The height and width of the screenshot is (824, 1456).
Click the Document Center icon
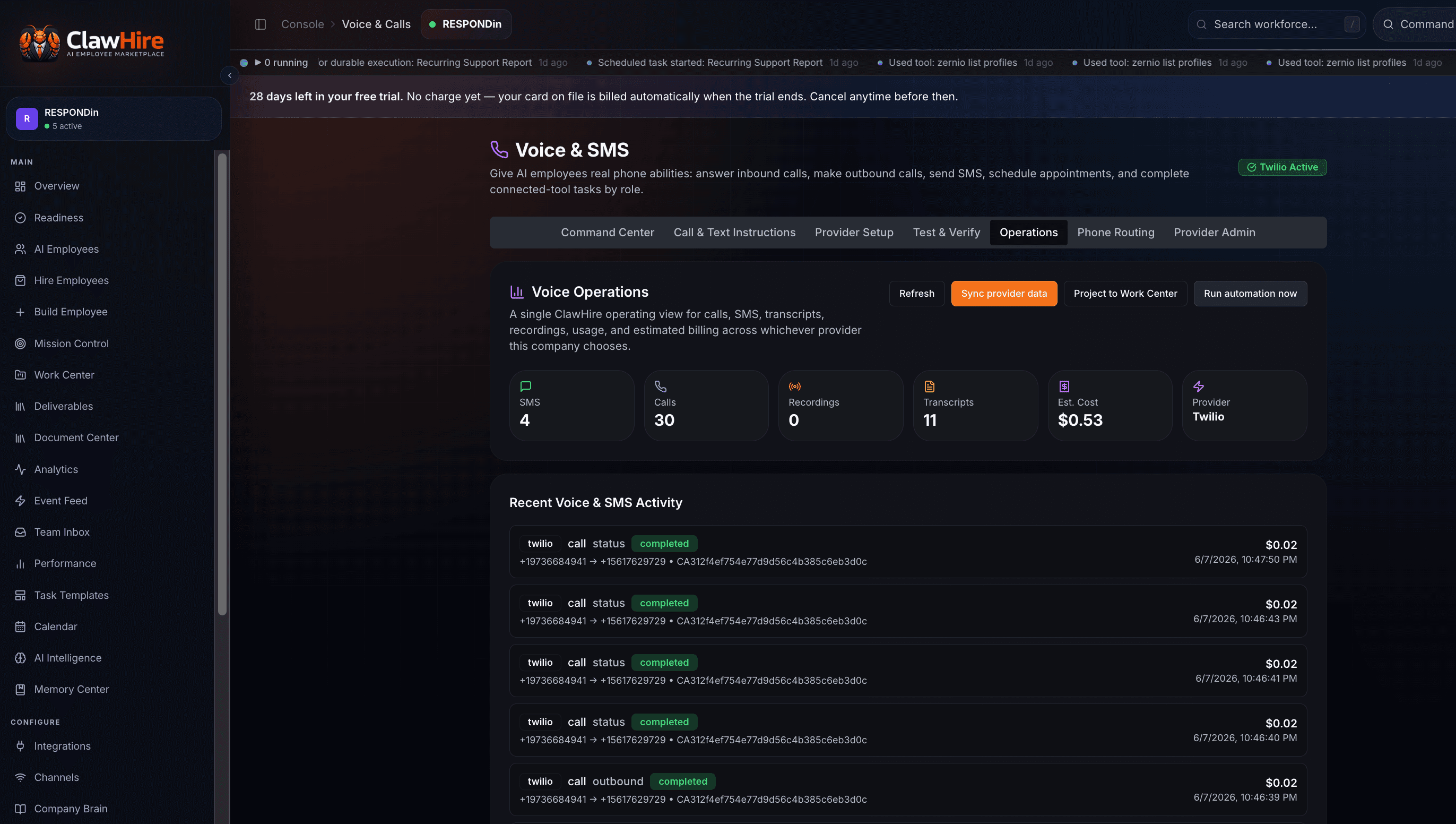[x=20, y=437]
